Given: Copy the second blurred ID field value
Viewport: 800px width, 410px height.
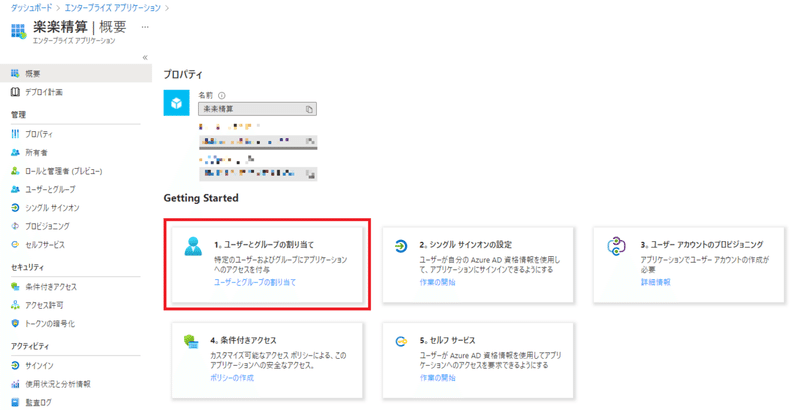Looking at the screenshot, I should (310, 174).
